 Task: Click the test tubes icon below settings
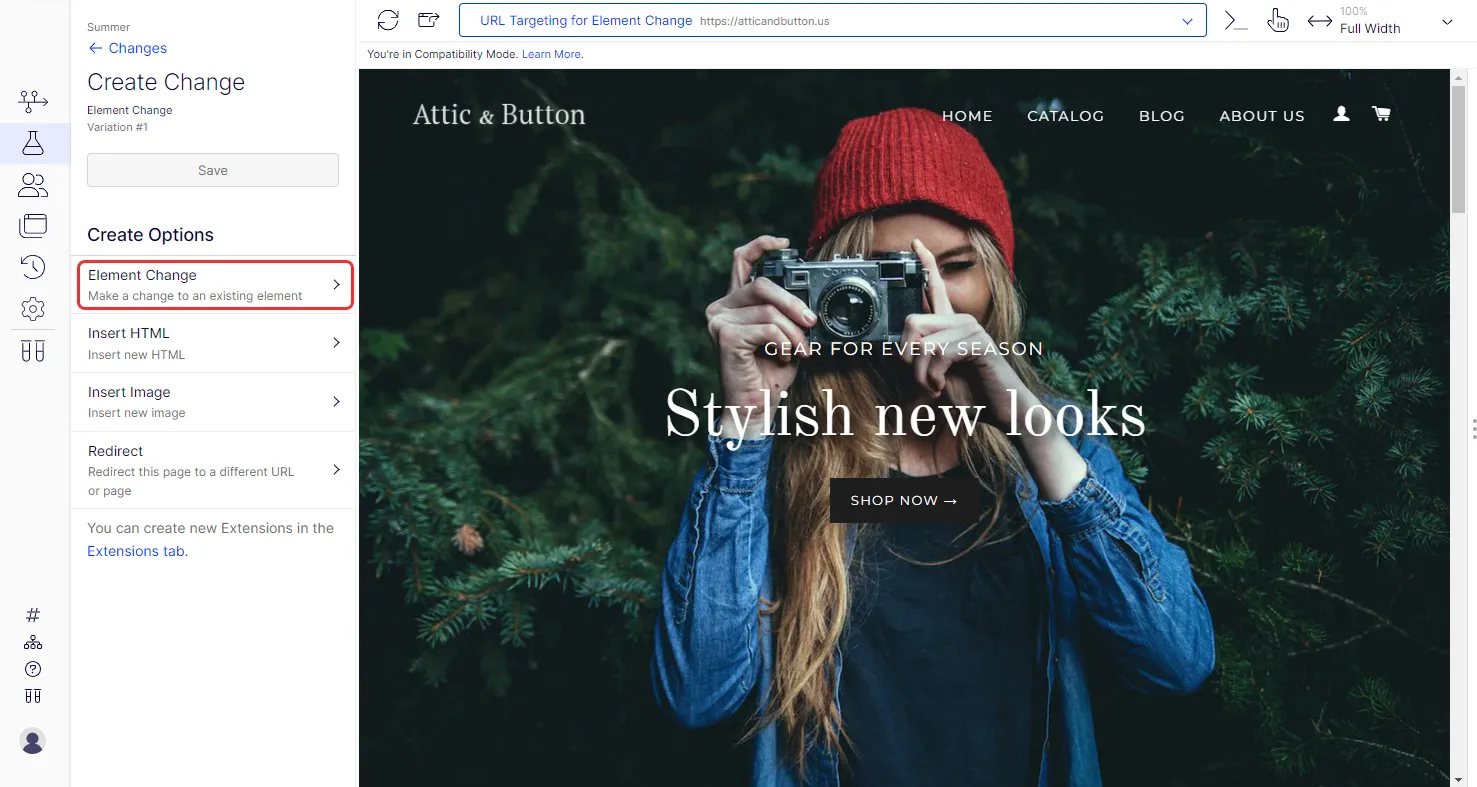coord(33,351)
